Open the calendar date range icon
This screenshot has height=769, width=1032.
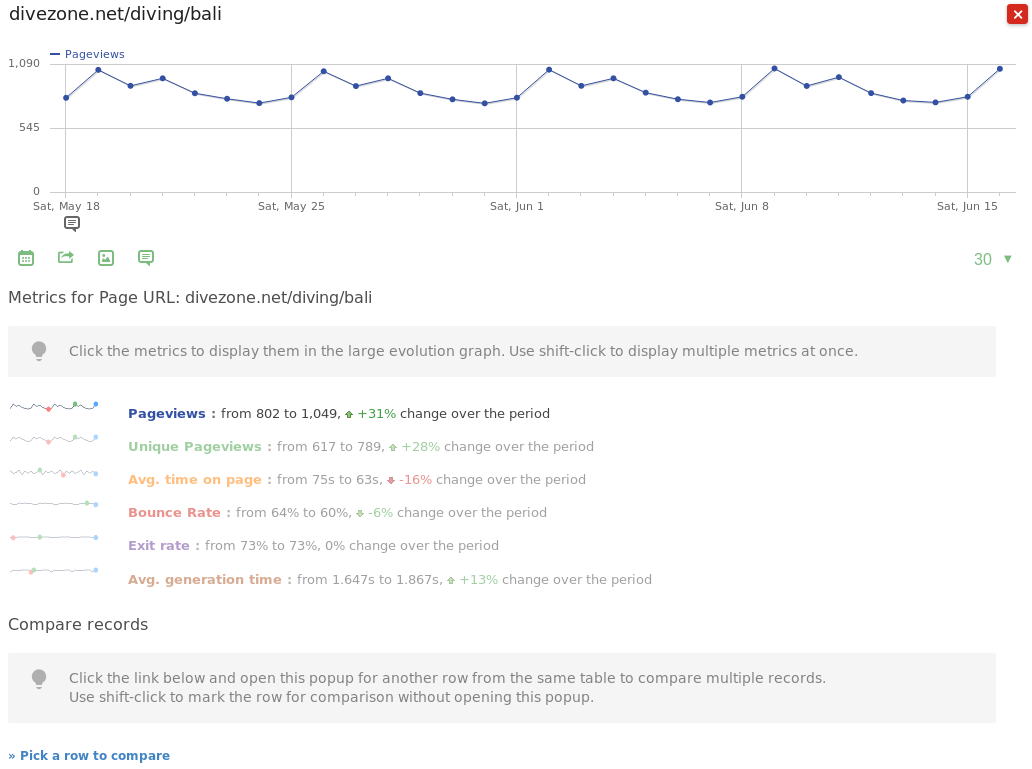coord(26,257)
